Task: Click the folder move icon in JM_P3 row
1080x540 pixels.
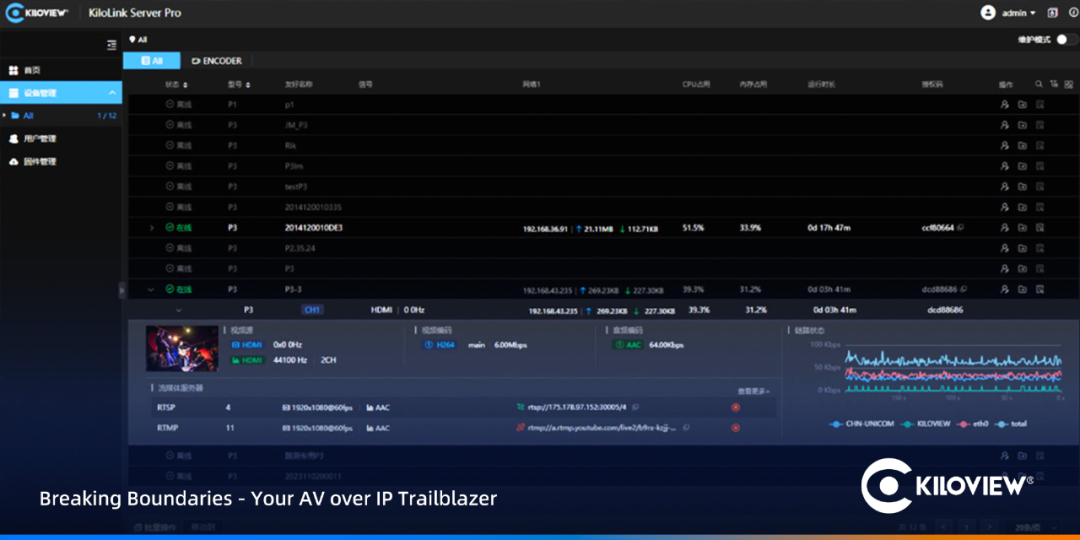Action: point(1022,125)
